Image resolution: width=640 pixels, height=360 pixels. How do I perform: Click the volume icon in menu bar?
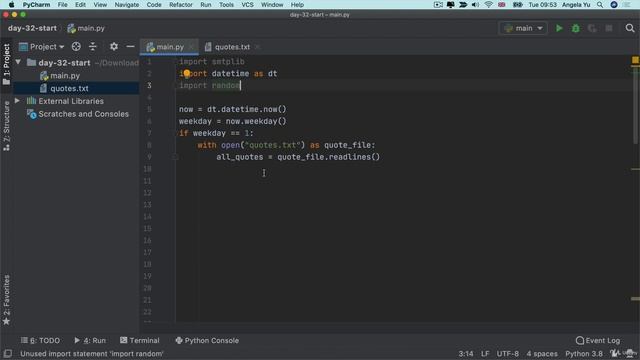tap(476, 4)
